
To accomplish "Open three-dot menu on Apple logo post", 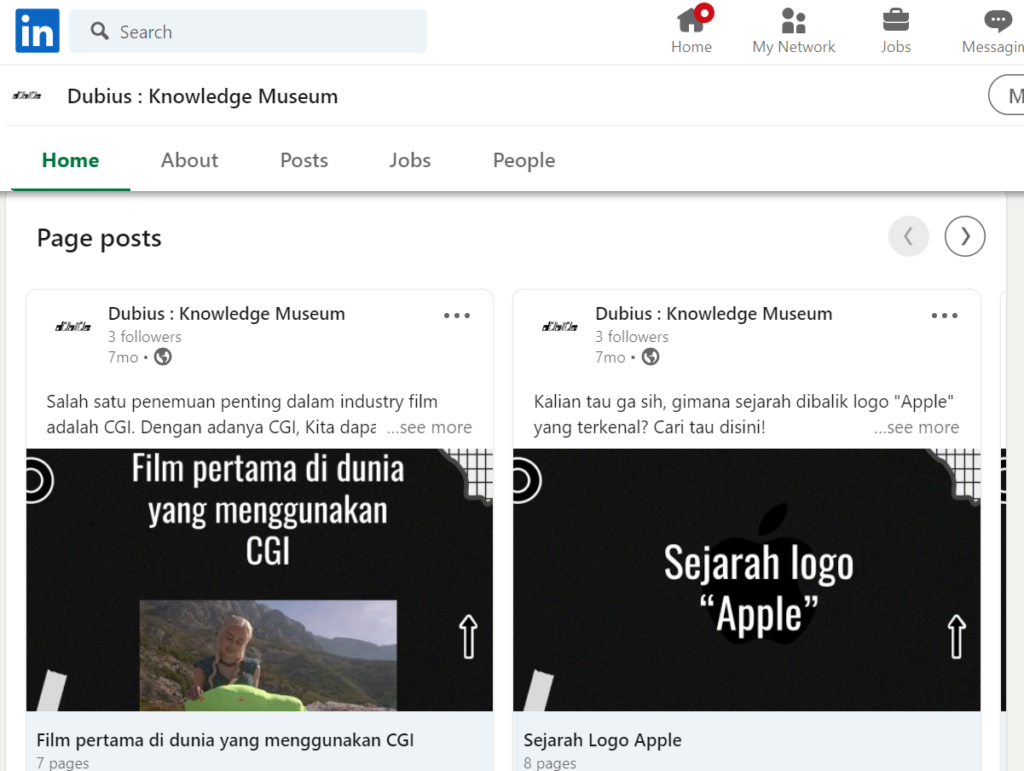I will pos(944,316).
